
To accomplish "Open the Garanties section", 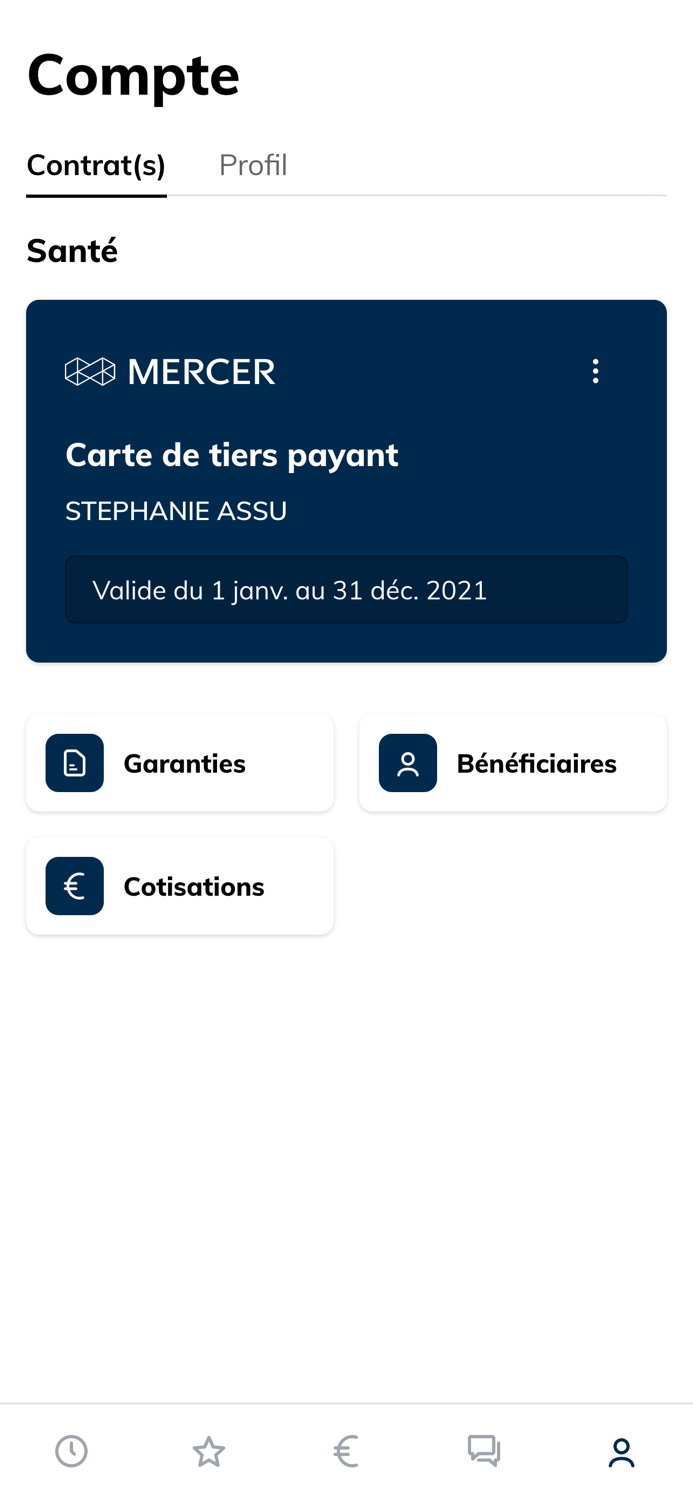I will pyautogui.click(x=180, y=763).
